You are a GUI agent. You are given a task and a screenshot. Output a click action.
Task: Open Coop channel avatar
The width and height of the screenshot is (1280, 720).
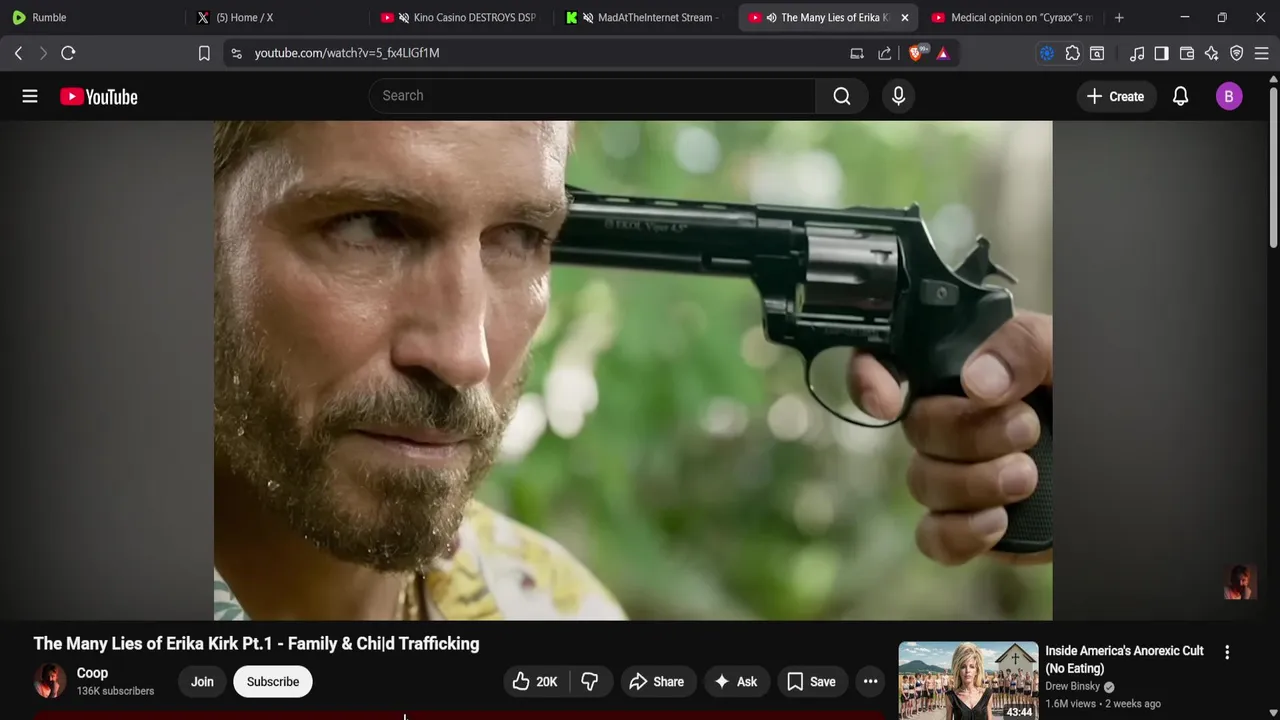point(50,681)
